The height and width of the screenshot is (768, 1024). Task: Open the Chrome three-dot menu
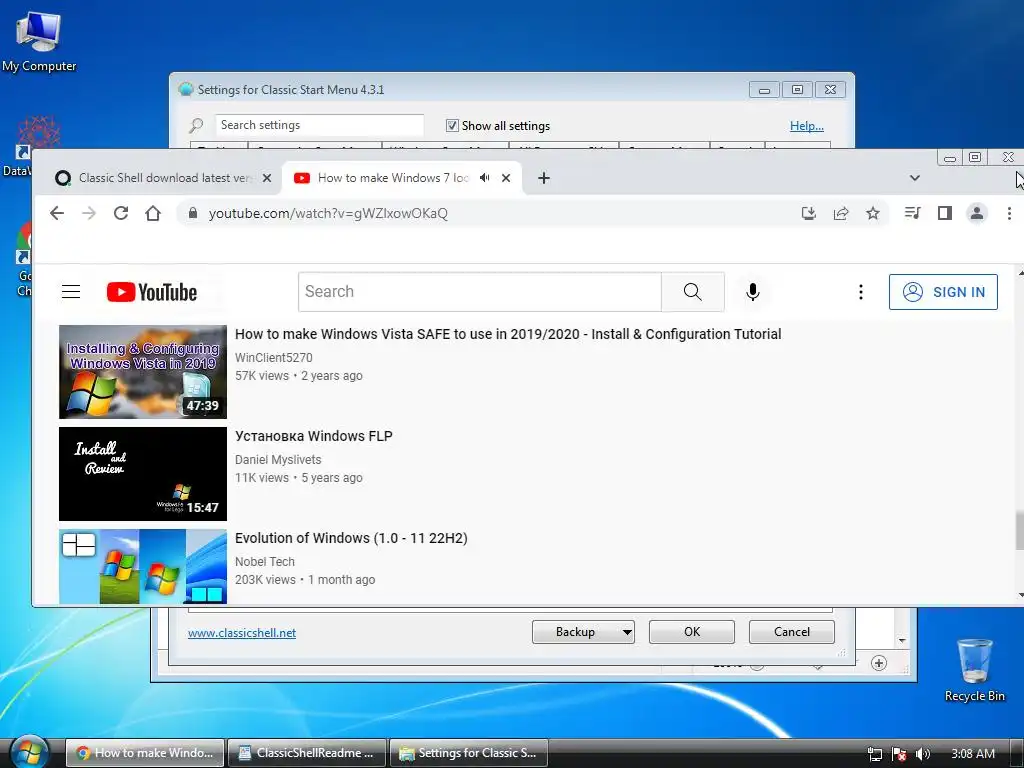(1009, 213)
